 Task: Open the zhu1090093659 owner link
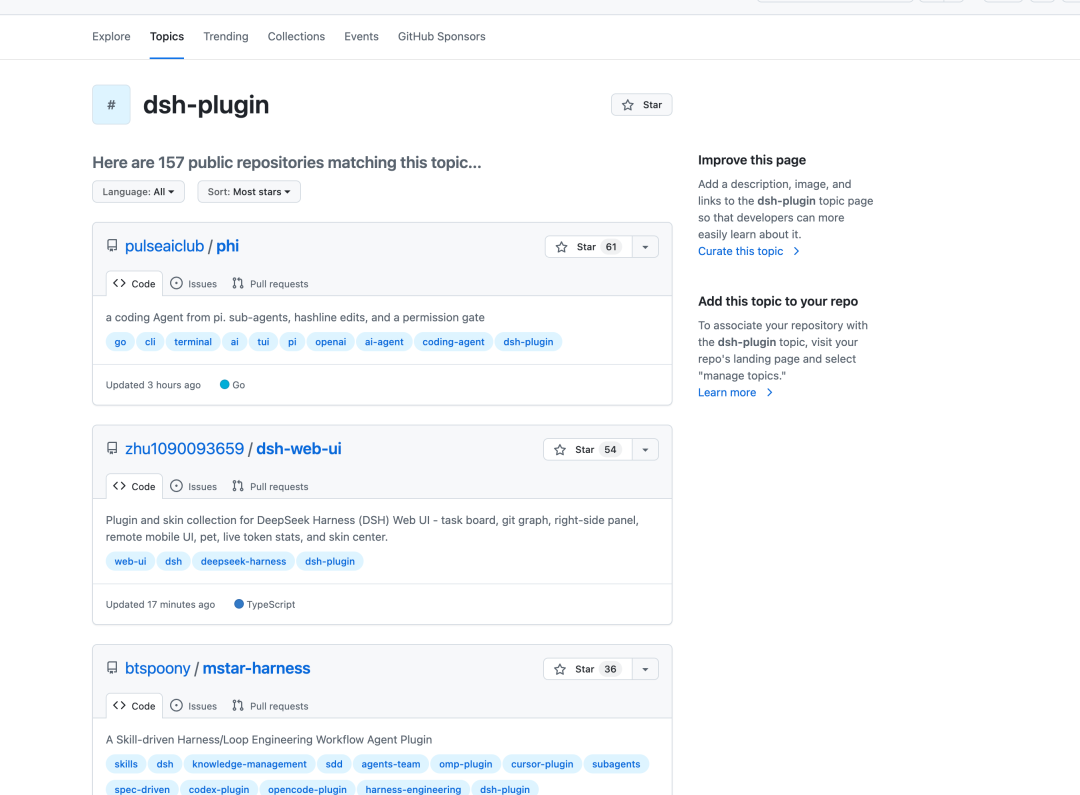coord(185,448)
